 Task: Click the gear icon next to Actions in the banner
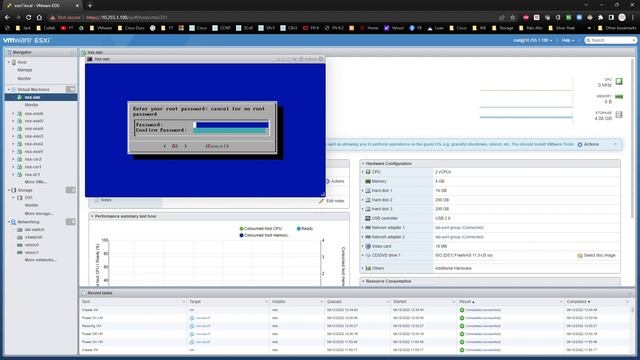[580, 144]
